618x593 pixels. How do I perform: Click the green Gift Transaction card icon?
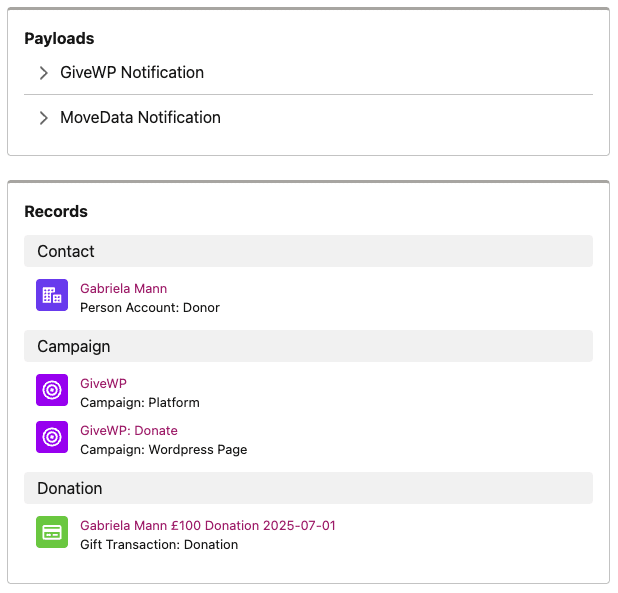pyautogui.click(x=52, y=532)
